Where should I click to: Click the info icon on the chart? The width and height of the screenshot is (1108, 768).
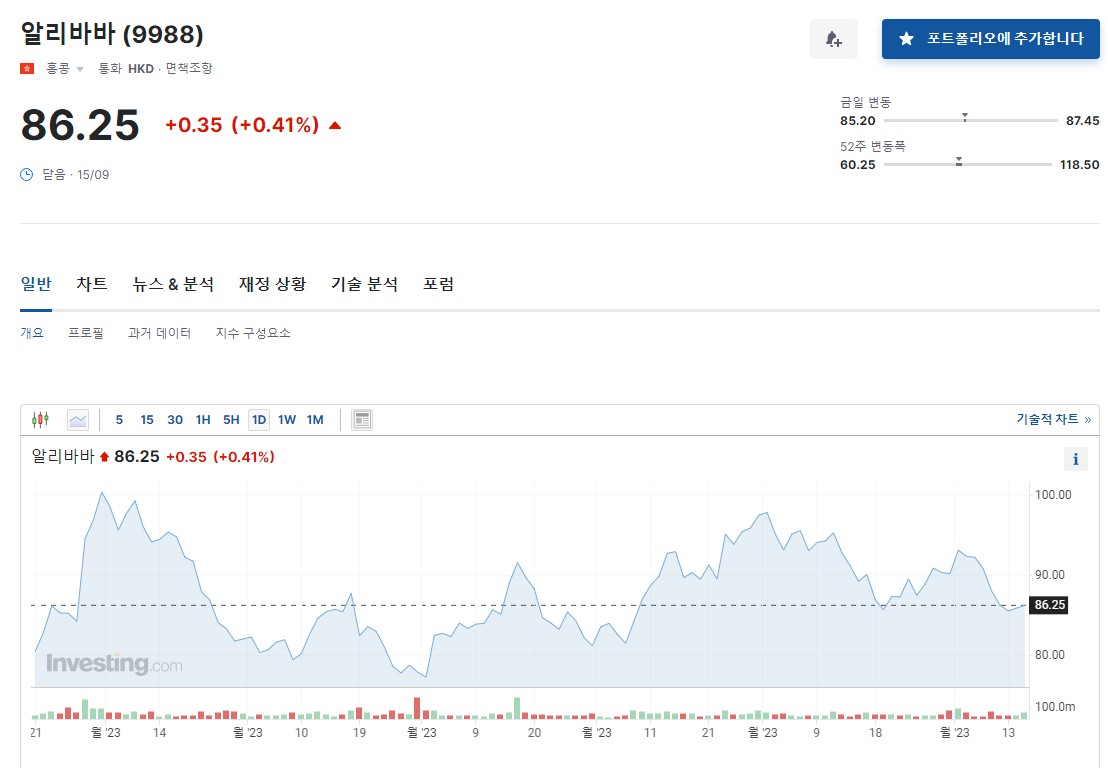pos(1075,458)
